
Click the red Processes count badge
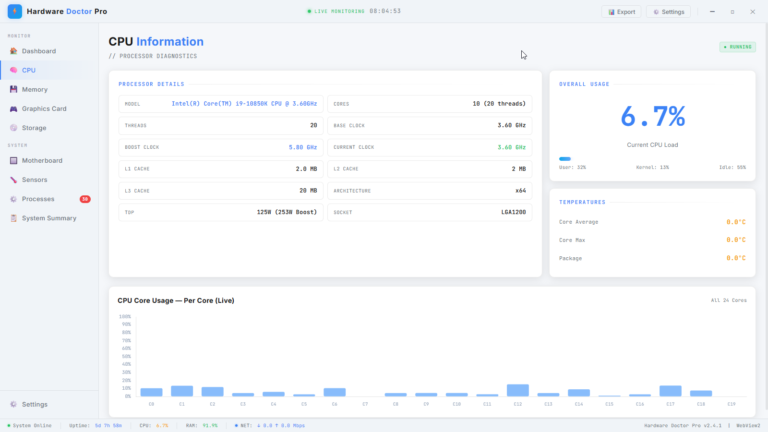click(x=85, y=199)
